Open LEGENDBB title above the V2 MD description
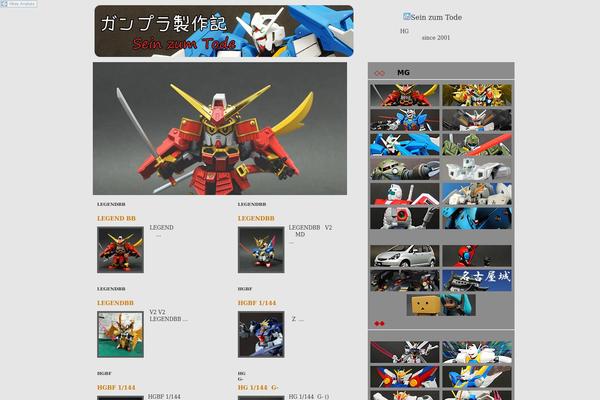The image size is (600, 400). pyautogui.click(x=256, y=218)
